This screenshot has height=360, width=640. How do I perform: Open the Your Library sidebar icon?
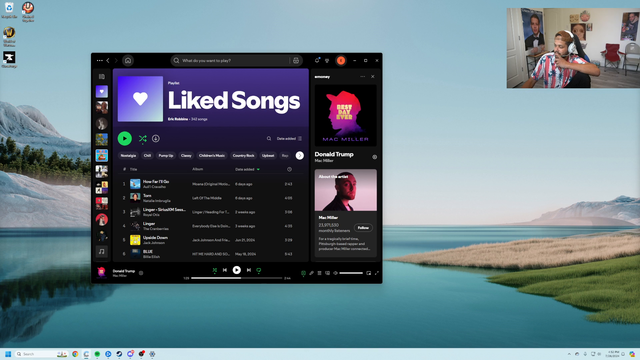[102, 76]
